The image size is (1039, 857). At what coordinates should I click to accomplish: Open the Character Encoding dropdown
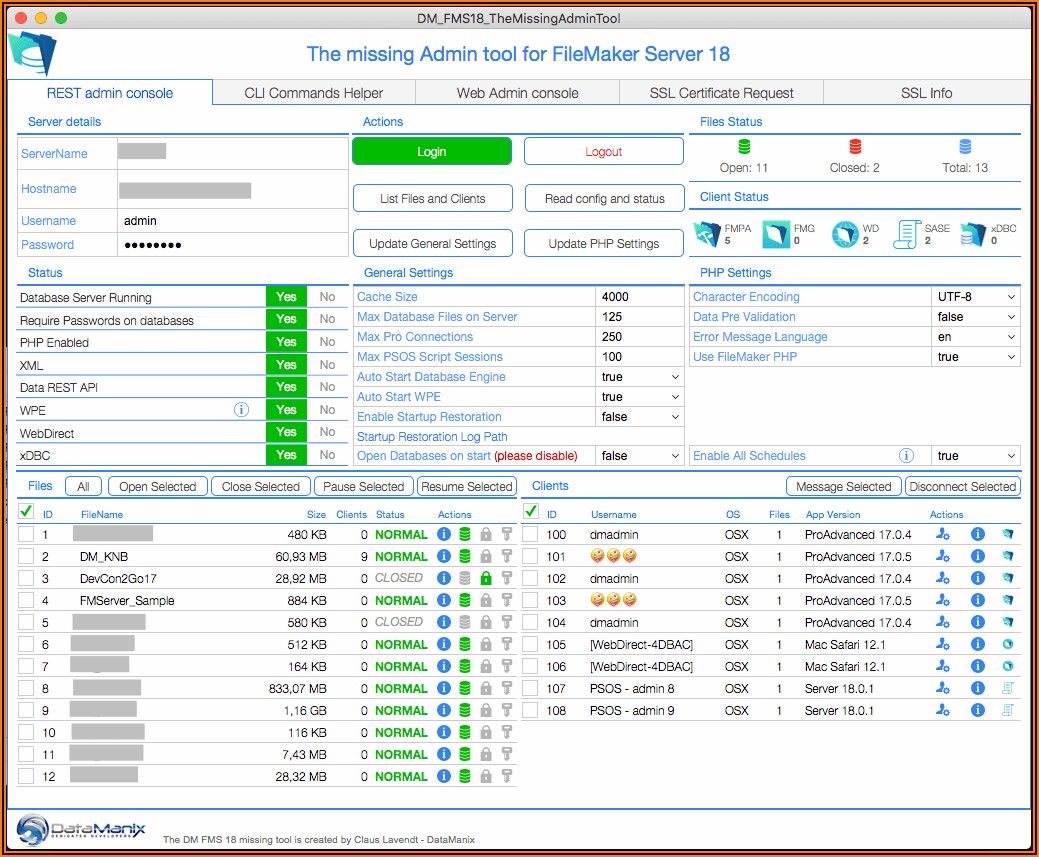(x=976, y=297)
